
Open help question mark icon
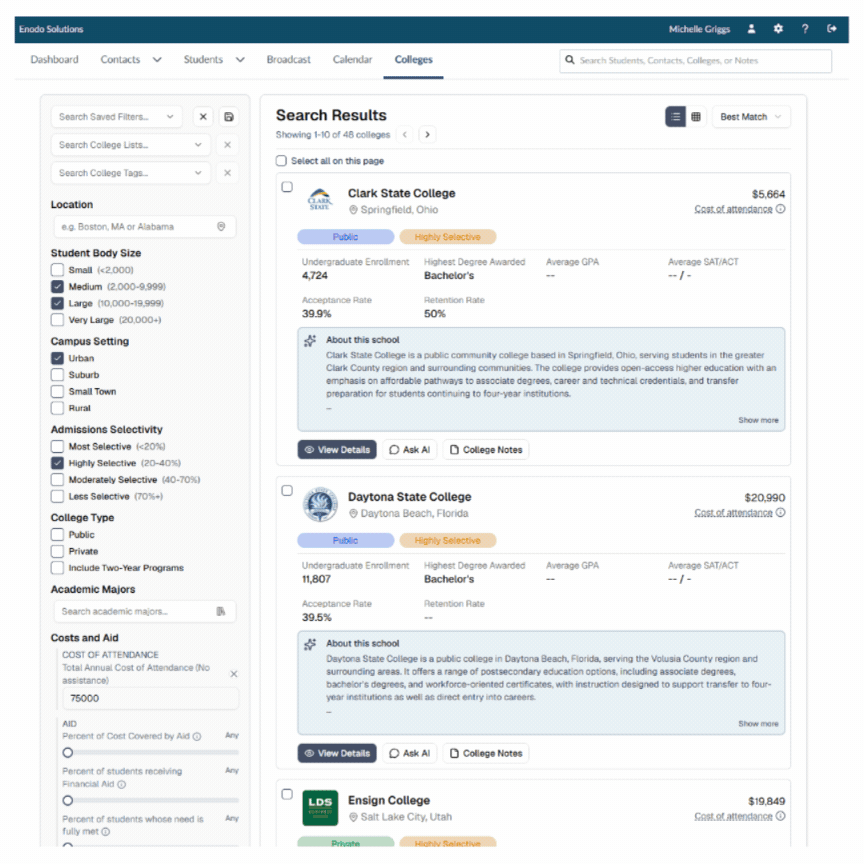805,29
